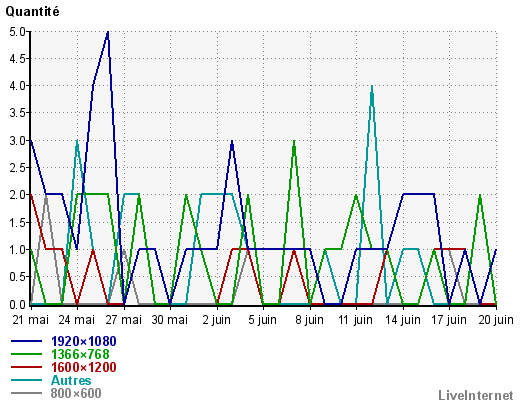Click the LiveInternet label
Screen dimensions: 520x405
476,395
